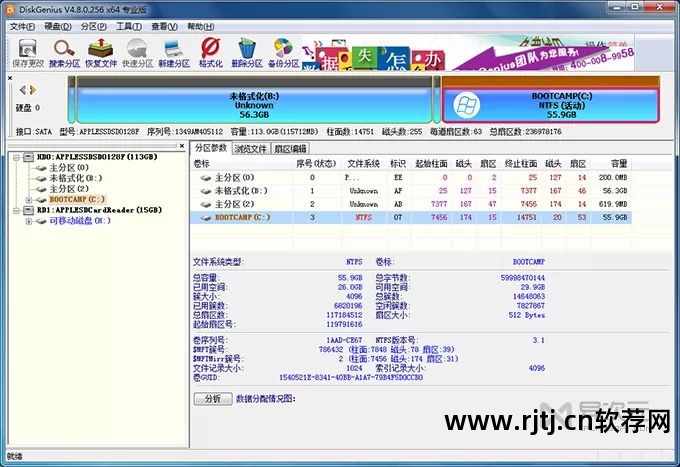The height and width of the screenshot is (467, 680).
Task: Click the 200.0MB capacity cell
Action: tap(613, 178)
